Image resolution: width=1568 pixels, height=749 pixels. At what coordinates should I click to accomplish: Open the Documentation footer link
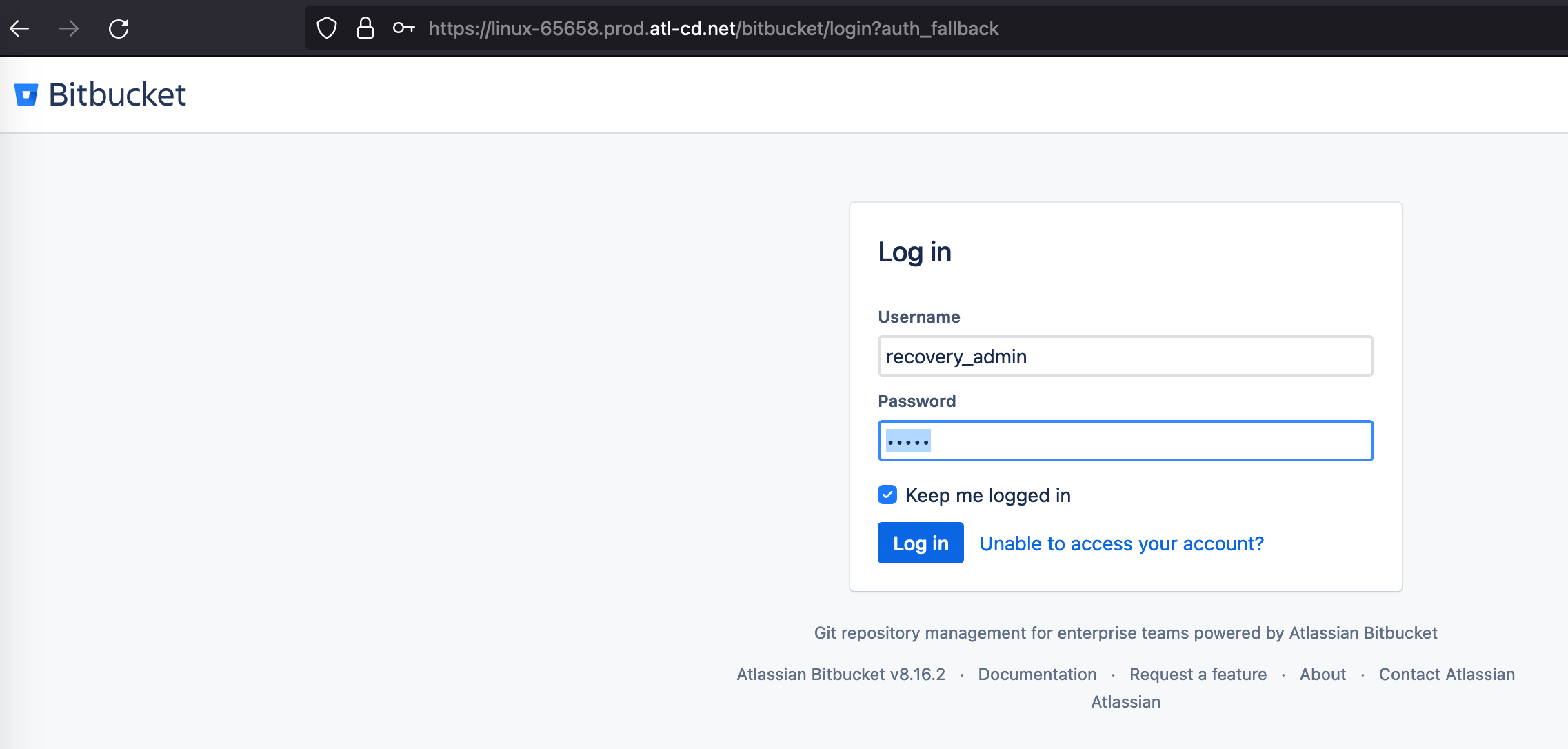click(x=1037, y=674)
